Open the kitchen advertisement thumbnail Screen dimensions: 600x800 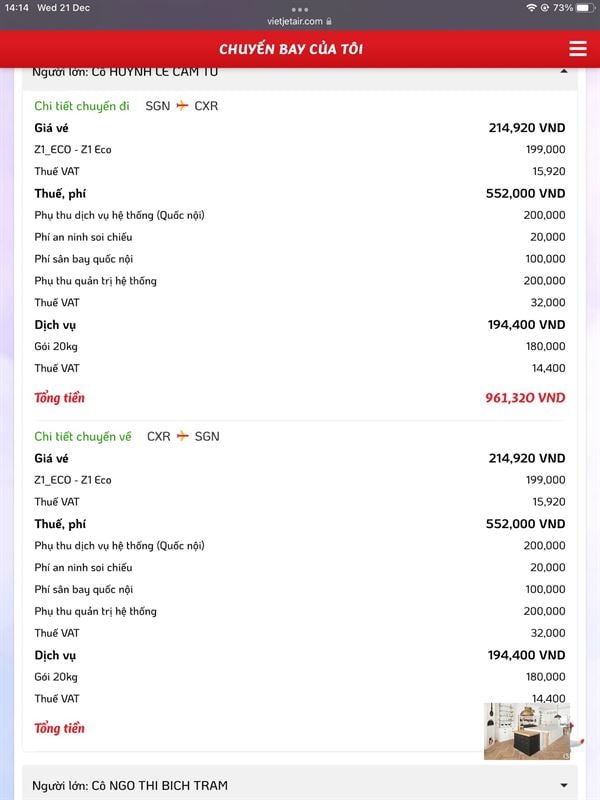[527, 730]
